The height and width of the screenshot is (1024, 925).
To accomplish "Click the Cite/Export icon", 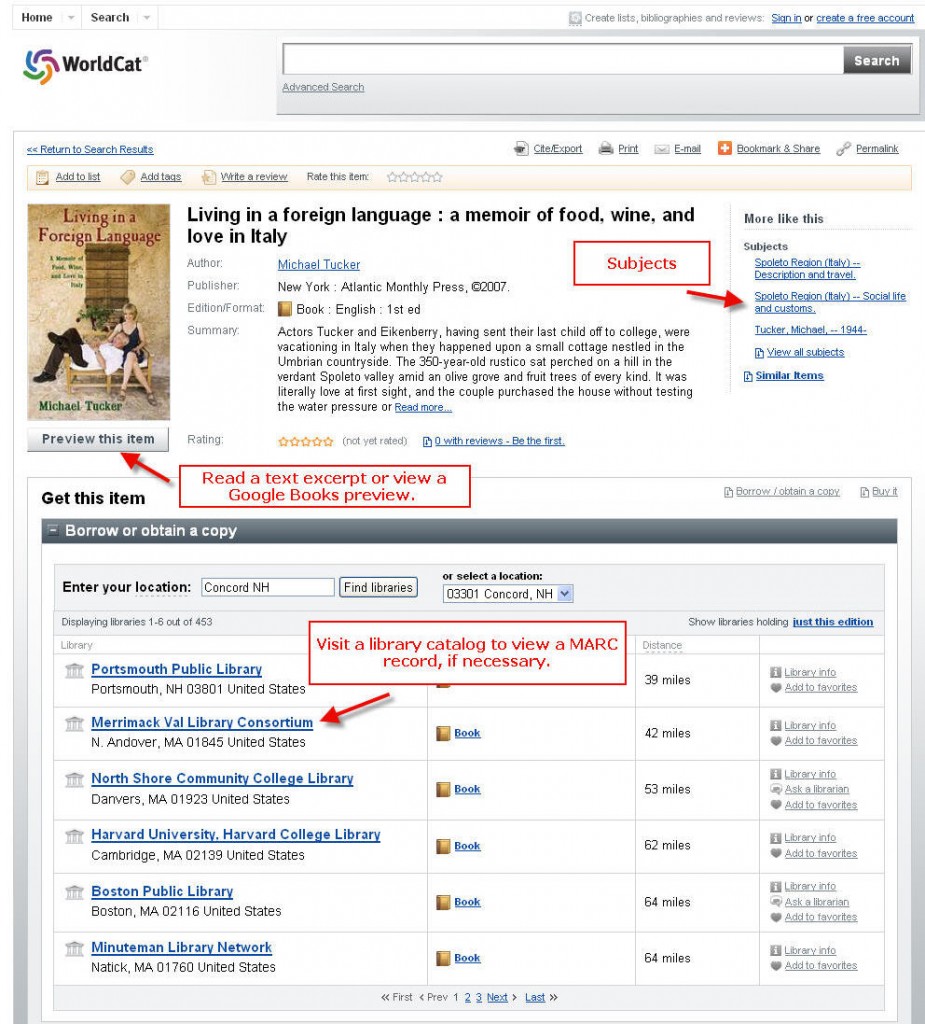I will (x=521, y=149).
